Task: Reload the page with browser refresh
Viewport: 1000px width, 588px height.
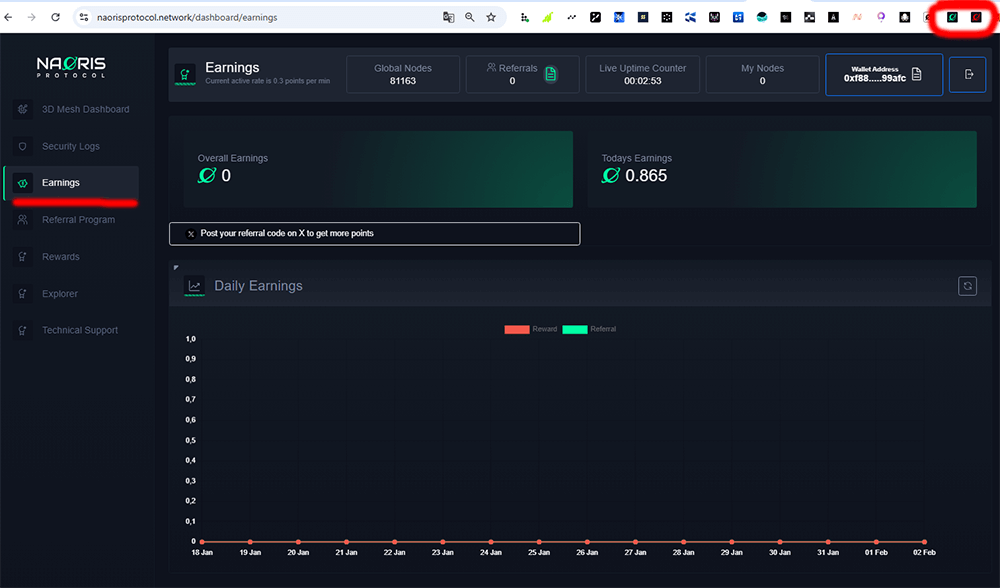Action: 55,17
